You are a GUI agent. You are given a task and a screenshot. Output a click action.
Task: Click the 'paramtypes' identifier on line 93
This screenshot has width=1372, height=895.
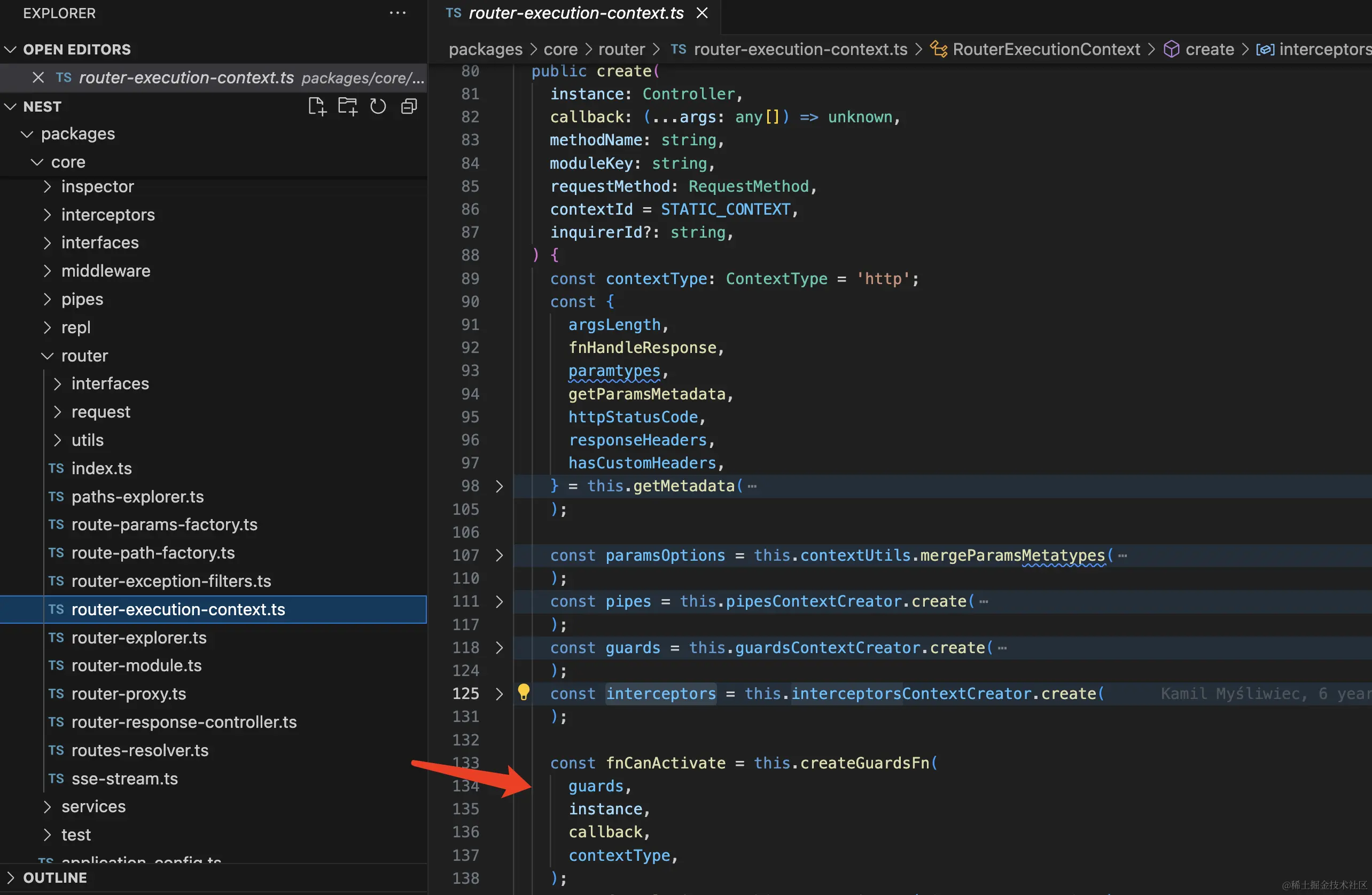click(x=614, y=371)
